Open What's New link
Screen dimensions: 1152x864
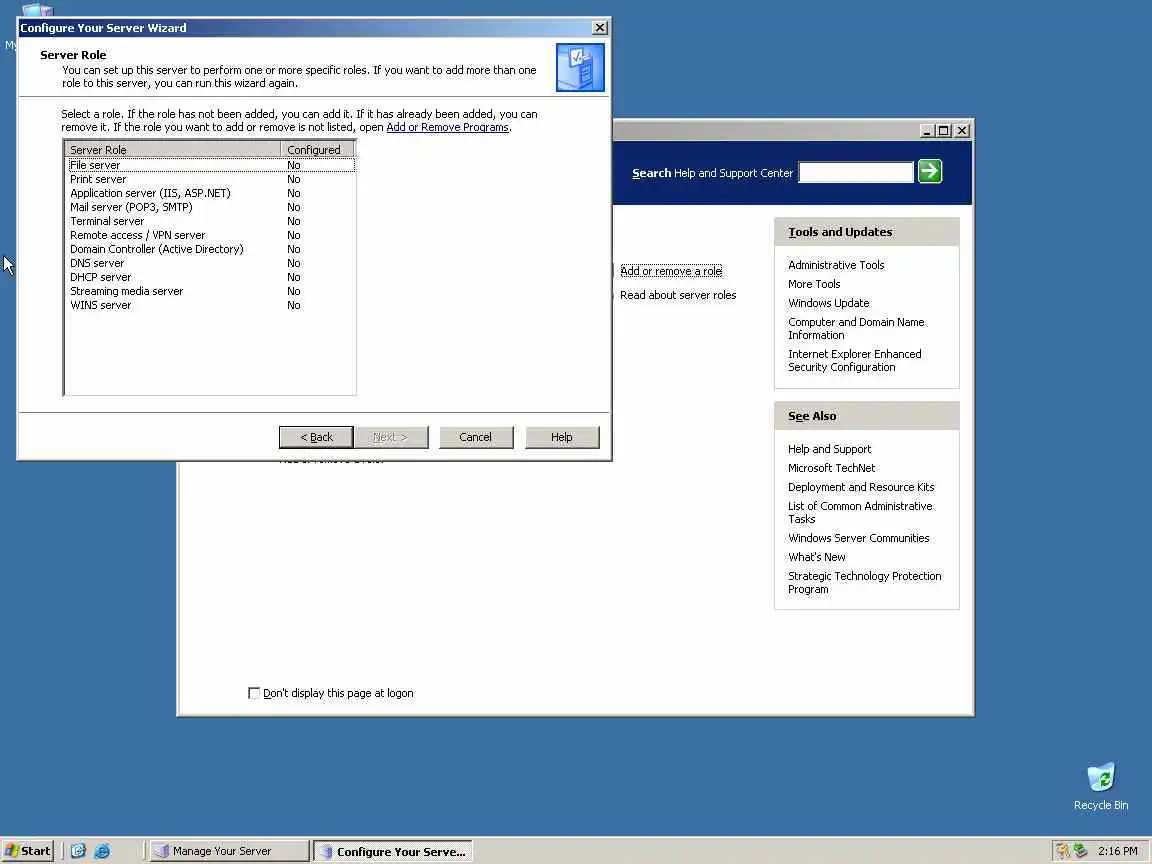pos(817,558)
